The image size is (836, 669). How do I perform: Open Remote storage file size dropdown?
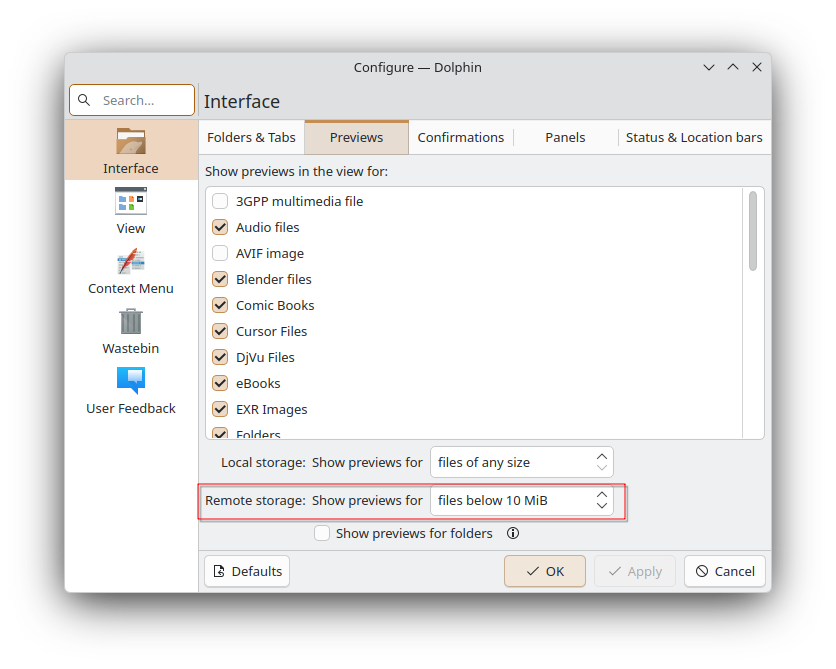coord(521,500)
